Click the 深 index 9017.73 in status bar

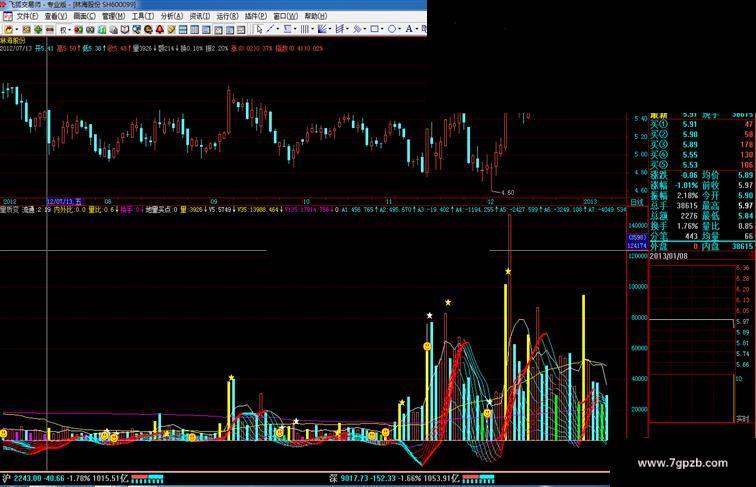click(353, 479)
